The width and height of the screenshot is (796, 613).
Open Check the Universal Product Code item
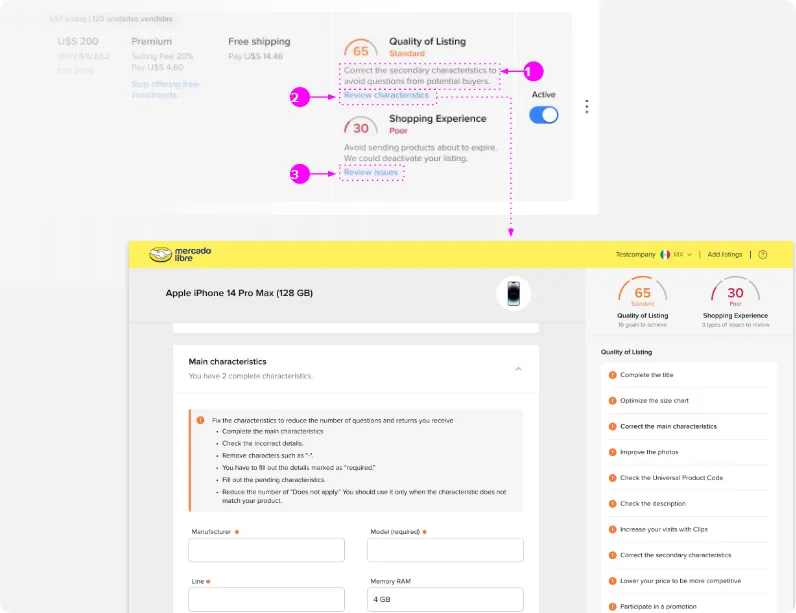(671, 478)
